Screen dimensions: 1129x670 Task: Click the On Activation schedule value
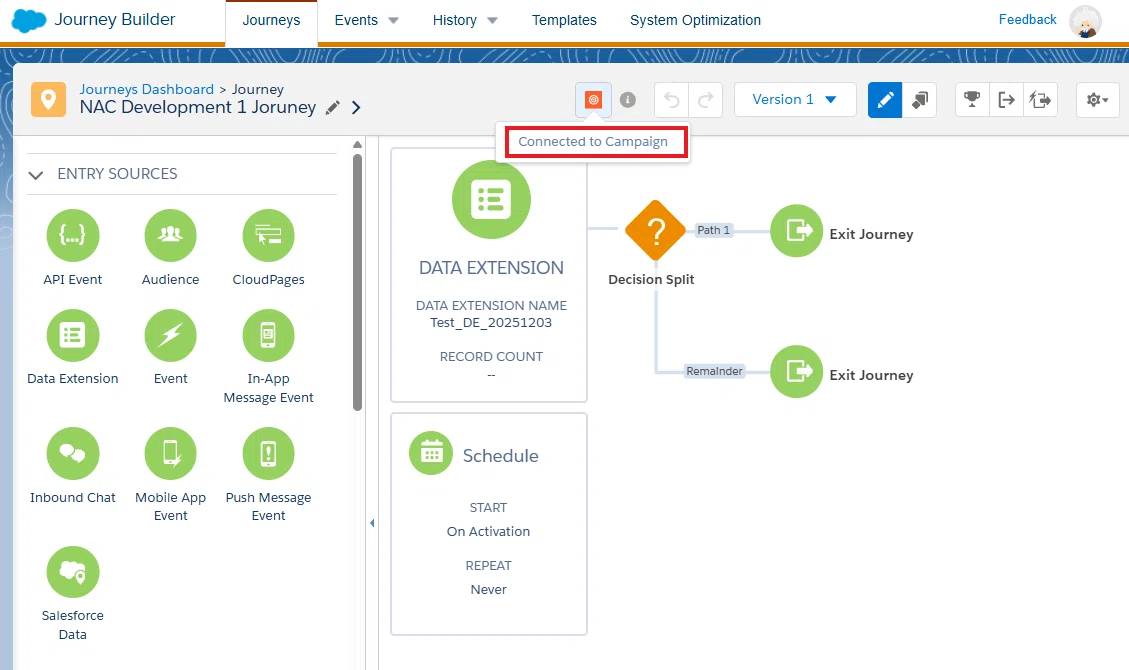pos(488,532)
